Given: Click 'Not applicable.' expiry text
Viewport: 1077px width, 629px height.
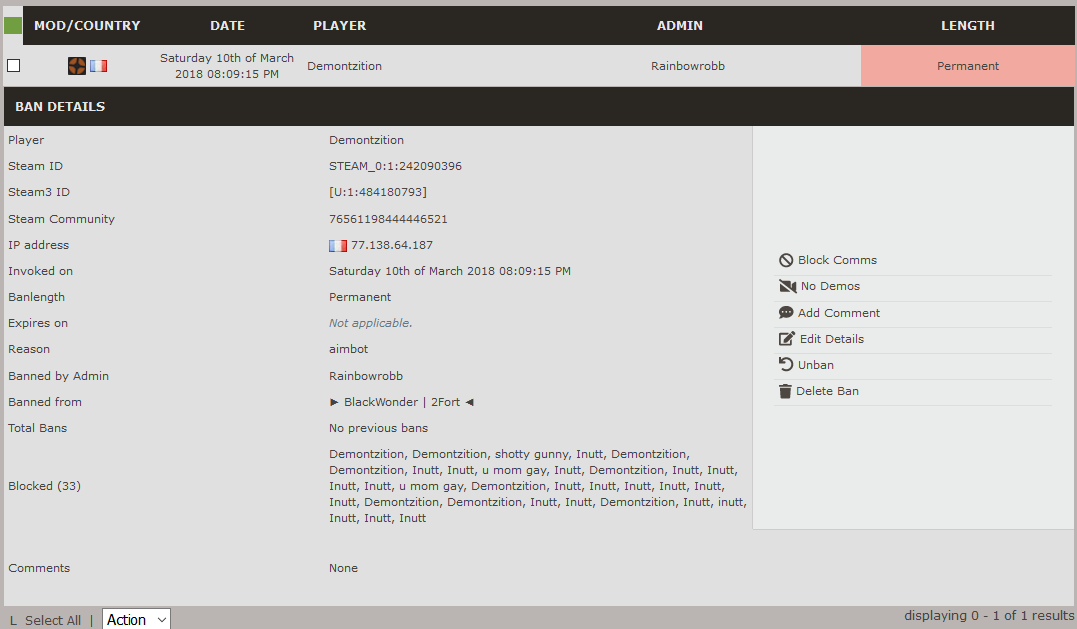Looking at the screenshot, I should click(370, 323).
